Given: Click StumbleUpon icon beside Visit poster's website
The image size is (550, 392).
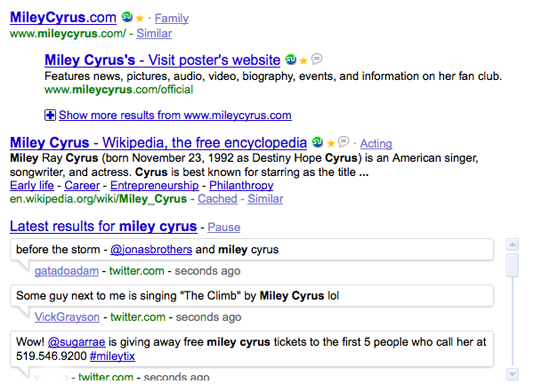Looking at the screenshot, I should [291, 60].
